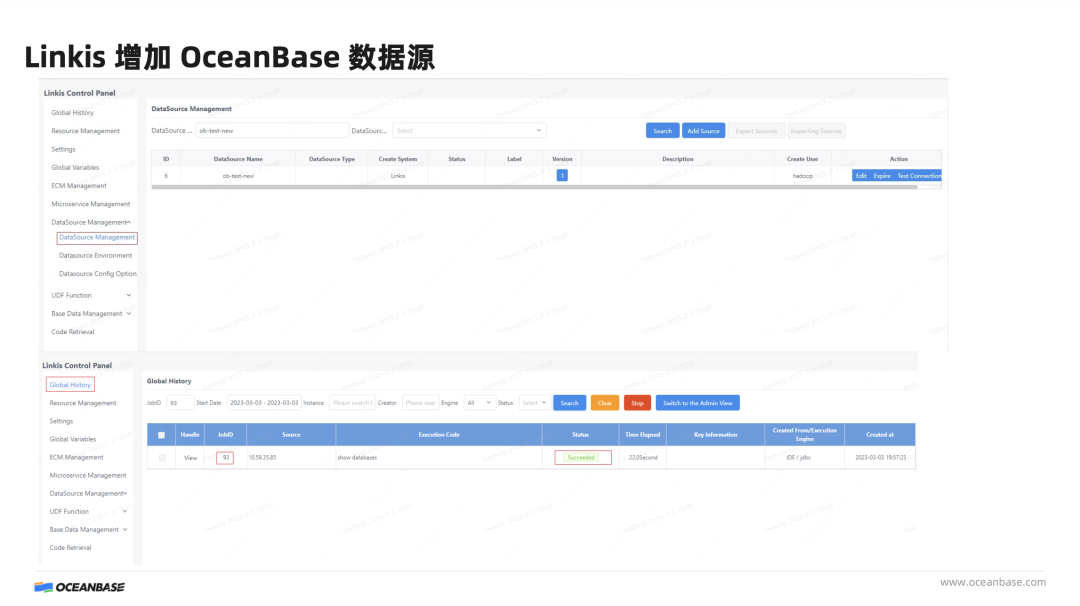Click Switch to the Admin View
1080x606 pixels.
pyautogui.click(x=698, y=403)
